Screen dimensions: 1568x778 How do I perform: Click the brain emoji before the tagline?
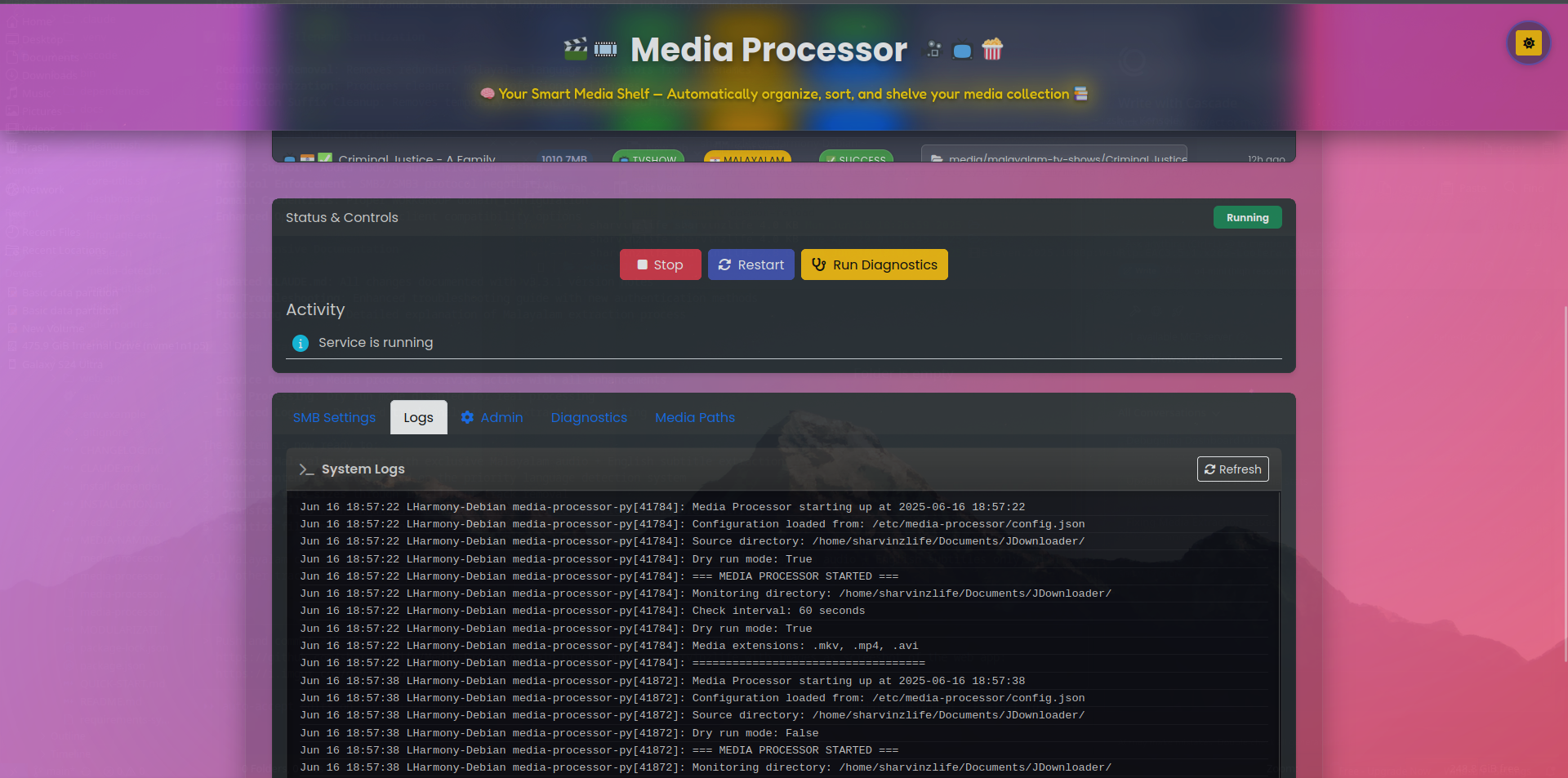[488, 93]
